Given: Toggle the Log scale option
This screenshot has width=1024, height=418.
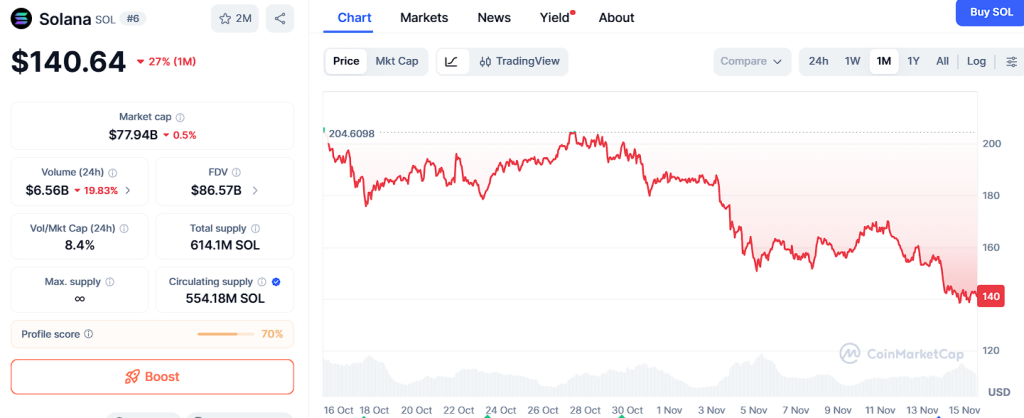Looking at the screenshot, I should 977,61.
